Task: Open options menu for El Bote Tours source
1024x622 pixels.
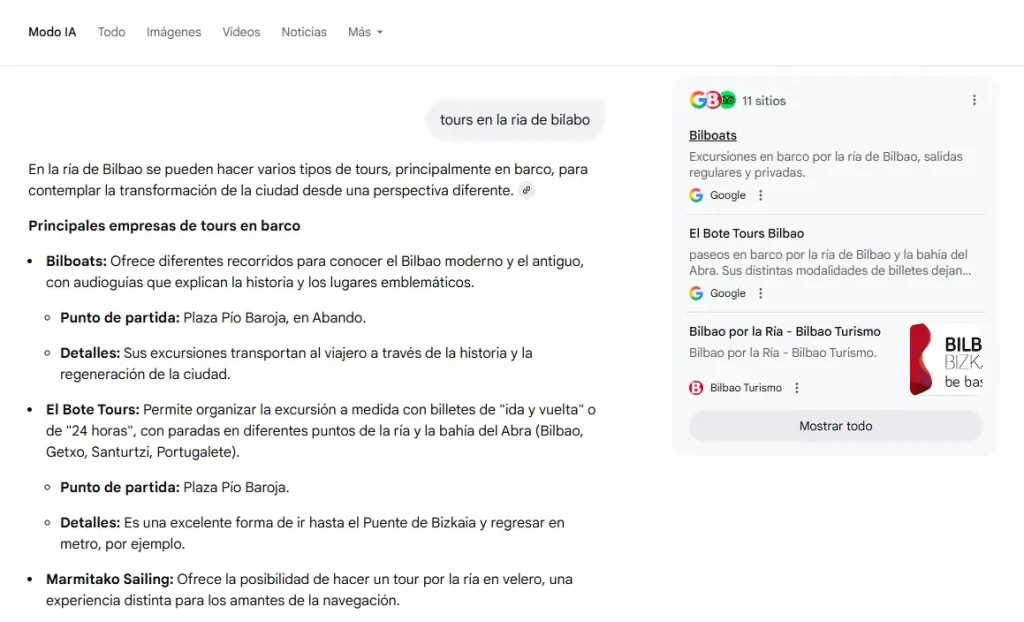Action: [760, 294]
